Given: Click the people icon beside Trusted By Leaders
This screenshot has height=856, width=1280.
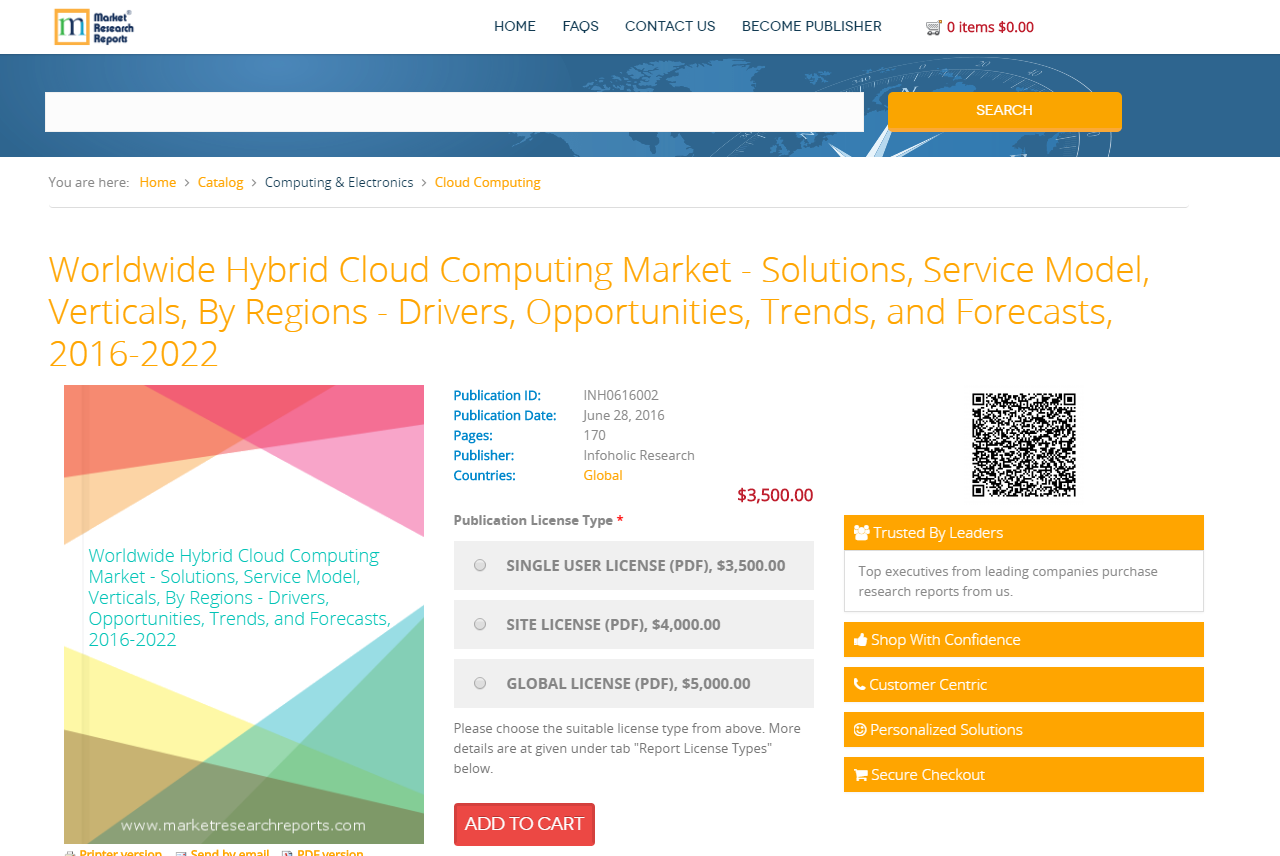Looking at the screenshot, I should pyautogui.click(x=861, y=533).
